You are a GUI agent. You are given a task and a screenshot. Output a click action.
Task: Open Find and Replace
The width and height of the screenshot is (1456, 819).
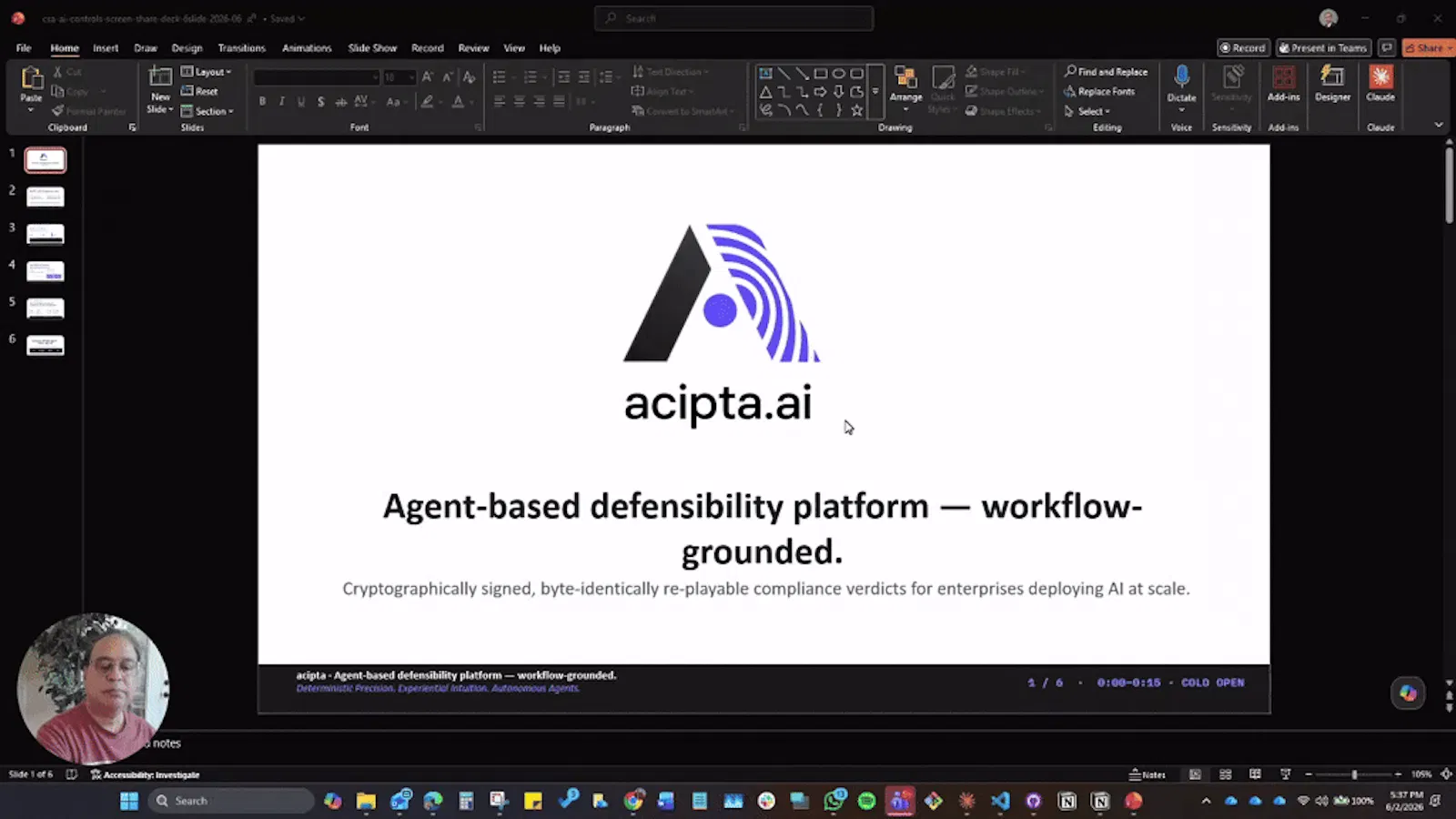tap(1106, 72)
